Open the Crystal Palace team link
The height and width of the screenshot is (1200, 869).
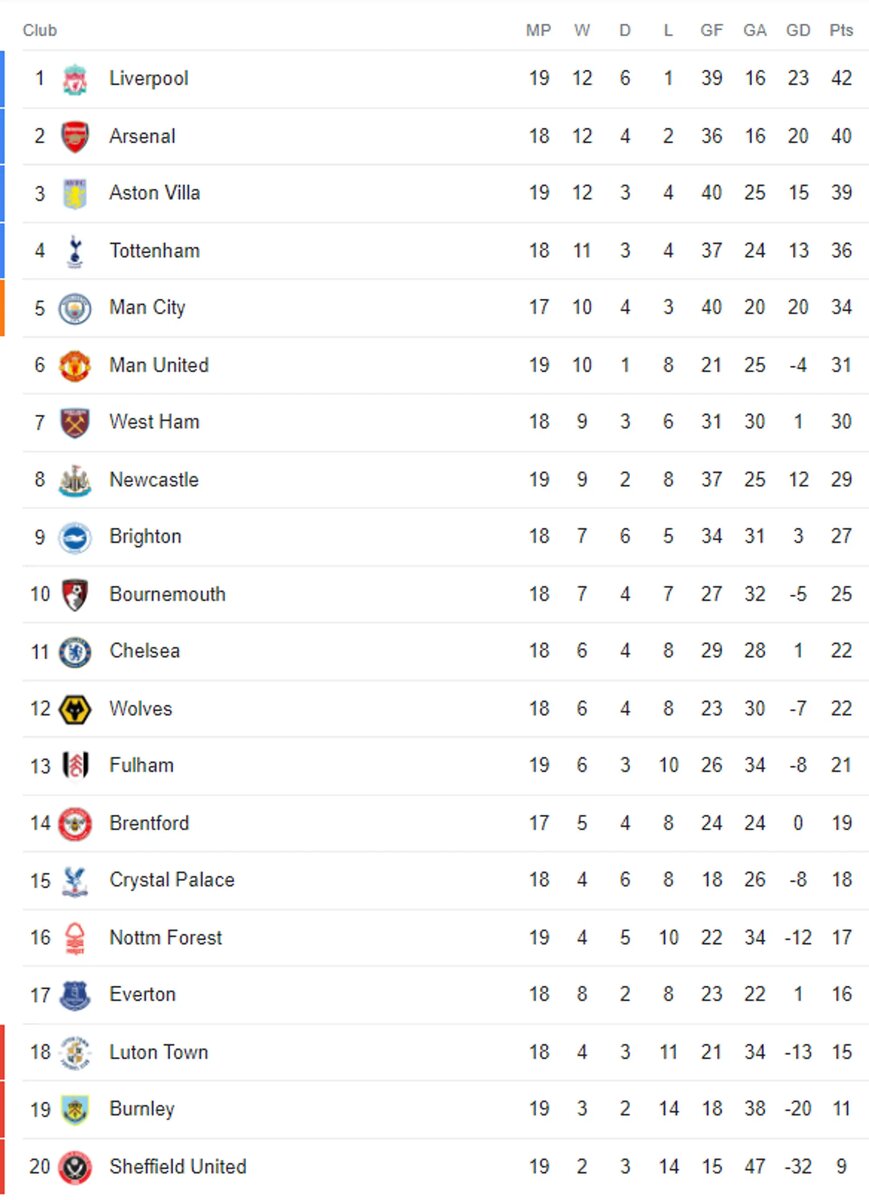tap(172, 880)
